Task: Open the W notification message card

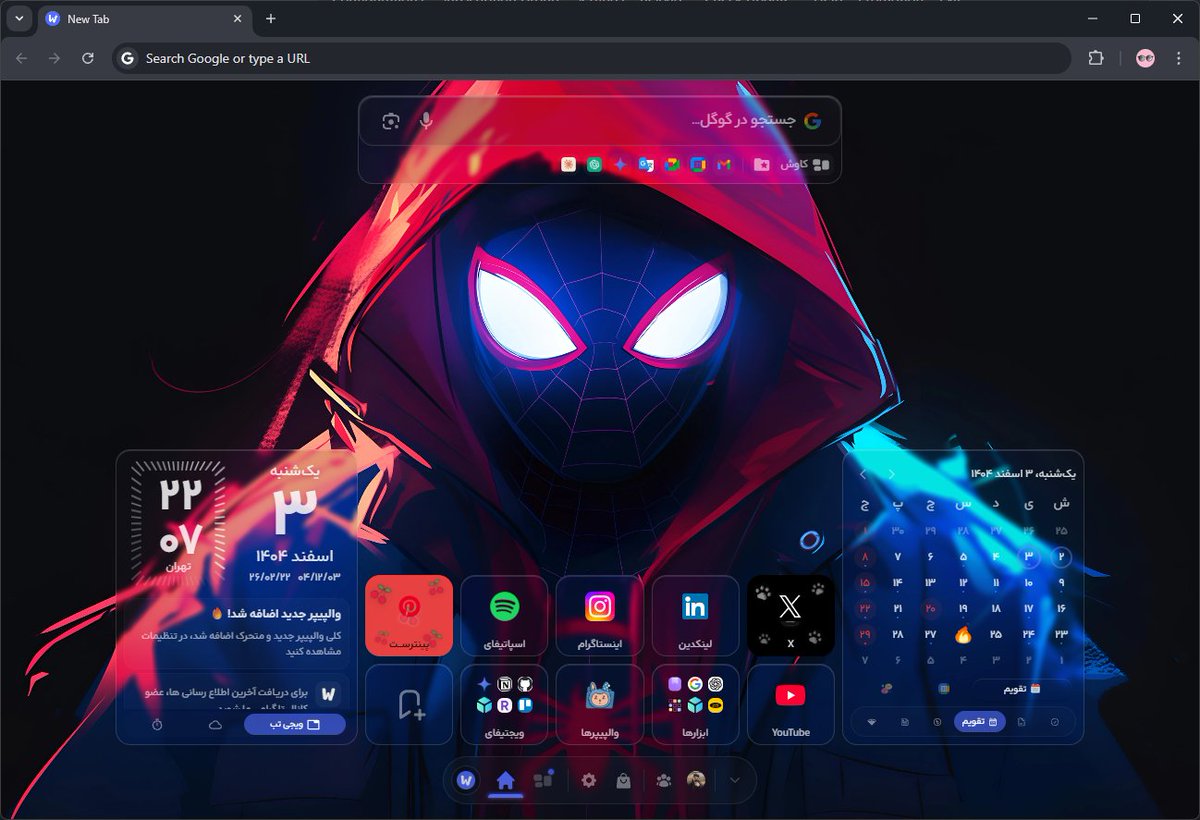Action: (x=236, y=691)
